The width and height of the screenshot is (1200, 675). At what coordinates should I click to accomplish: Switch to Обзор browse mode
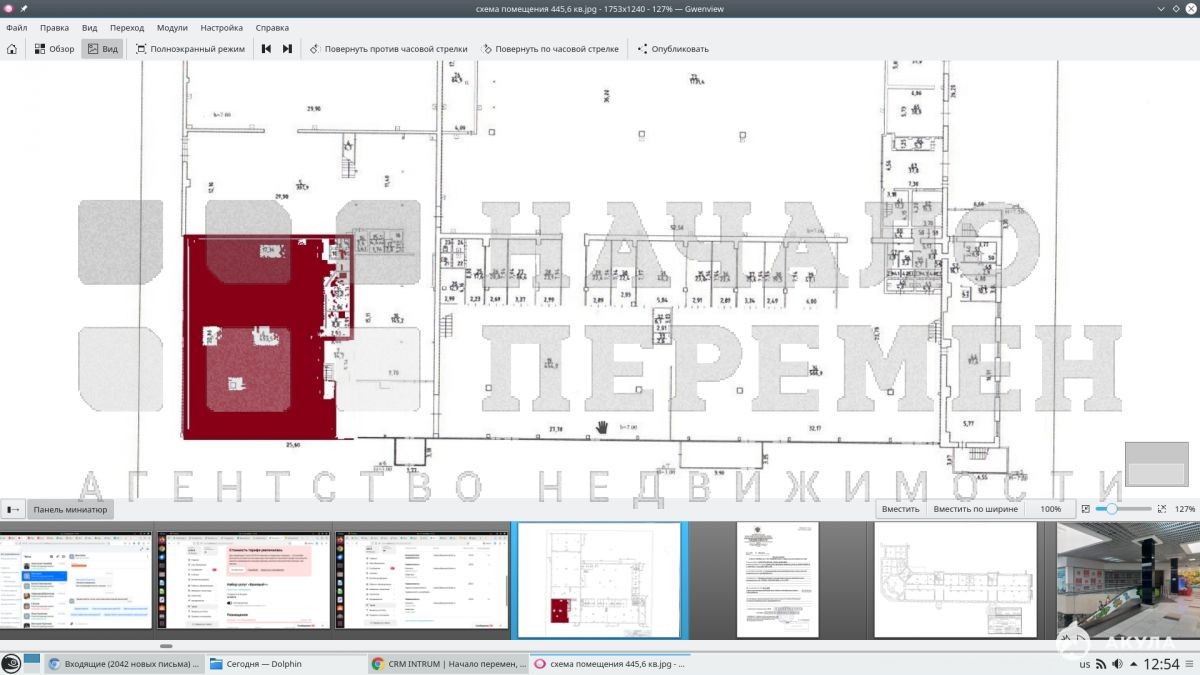(54, 48)
